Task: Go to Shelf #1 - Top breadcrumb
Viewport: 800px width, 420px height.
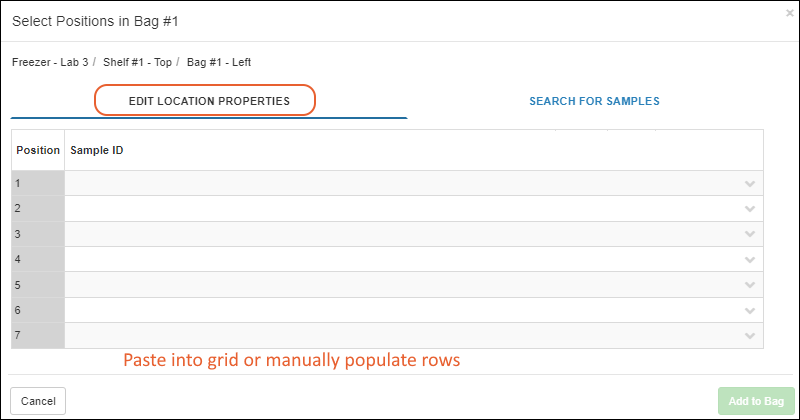Action: pyautogui.click(x=138, y=62)
